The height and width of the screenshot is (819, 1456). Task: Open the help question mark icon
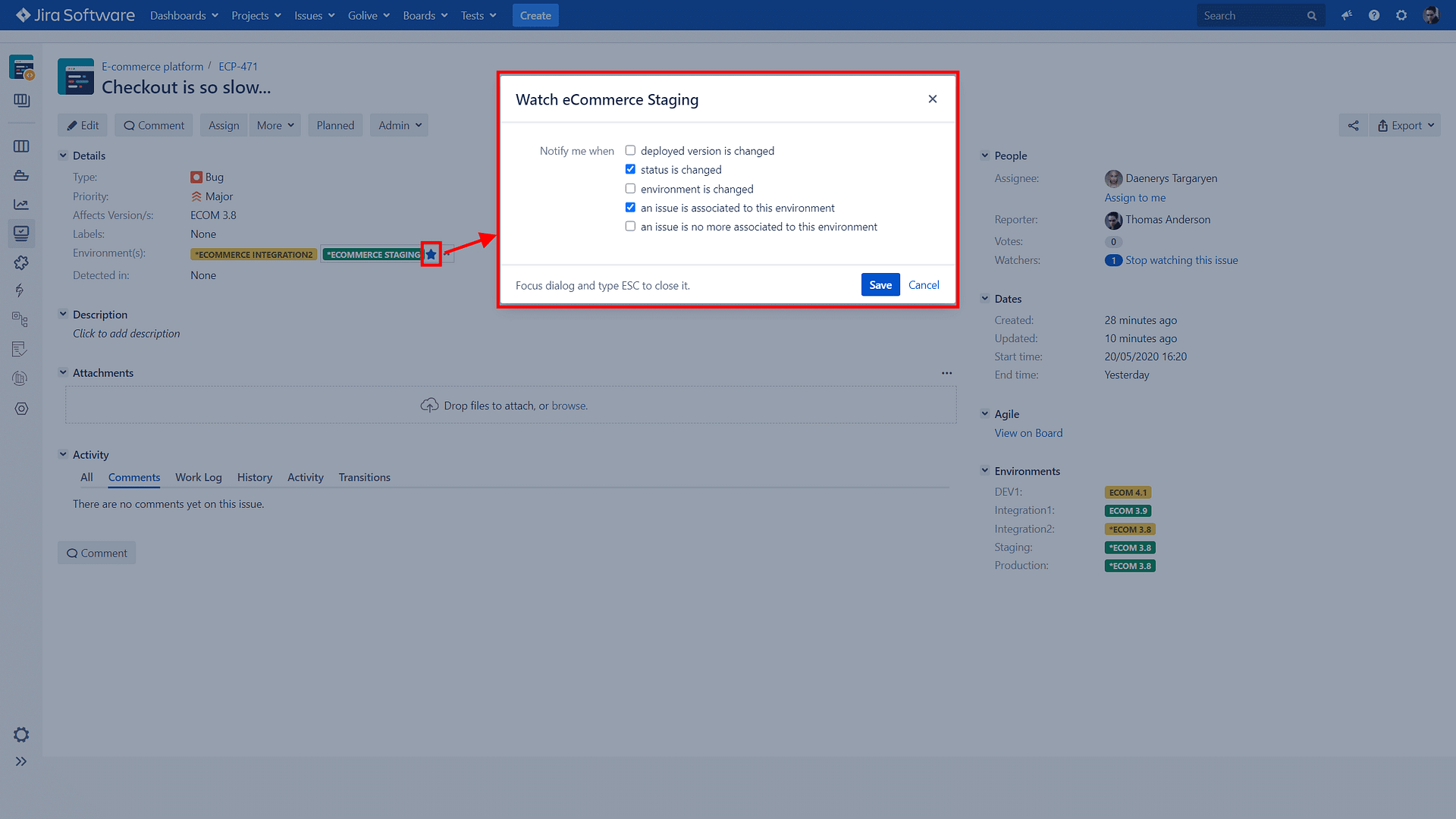click(1374, 15)
